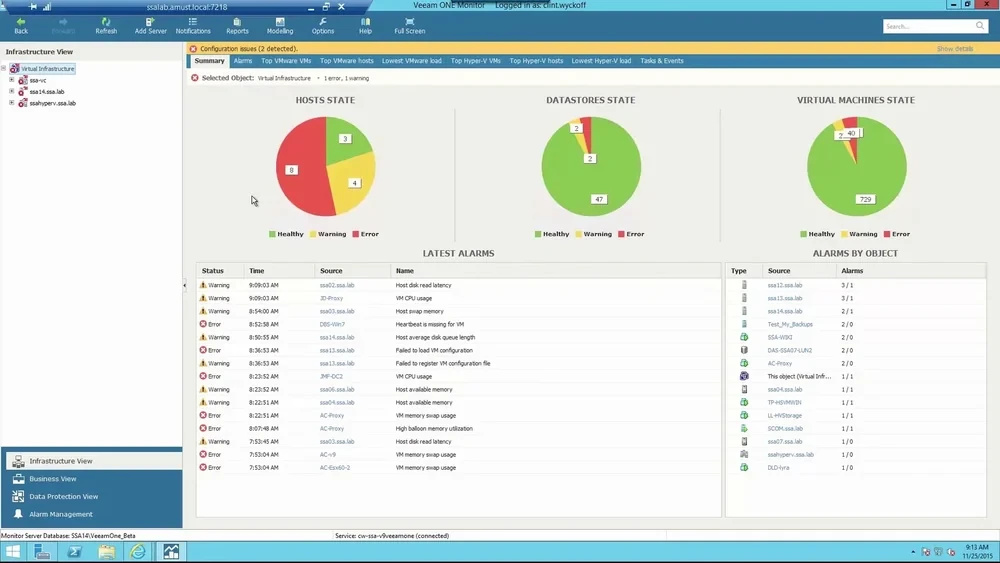Click the ssahyperv.ssa.lab type icon
The image size is (1000, 563).
[744, 455]
